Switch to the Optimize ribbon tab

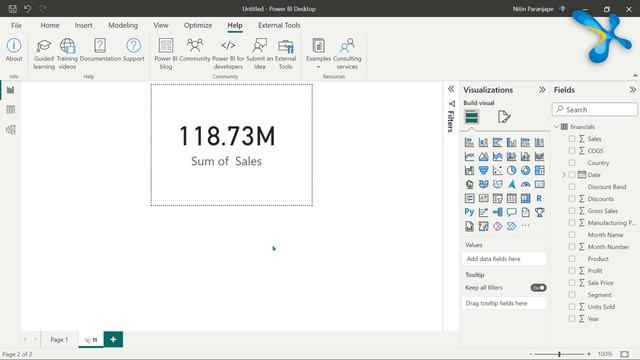(198, 25)
